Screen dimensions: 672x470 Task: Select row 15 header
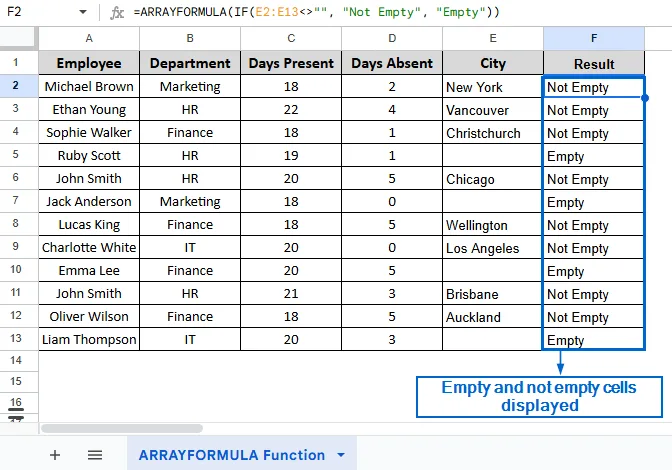coord(19,381)
